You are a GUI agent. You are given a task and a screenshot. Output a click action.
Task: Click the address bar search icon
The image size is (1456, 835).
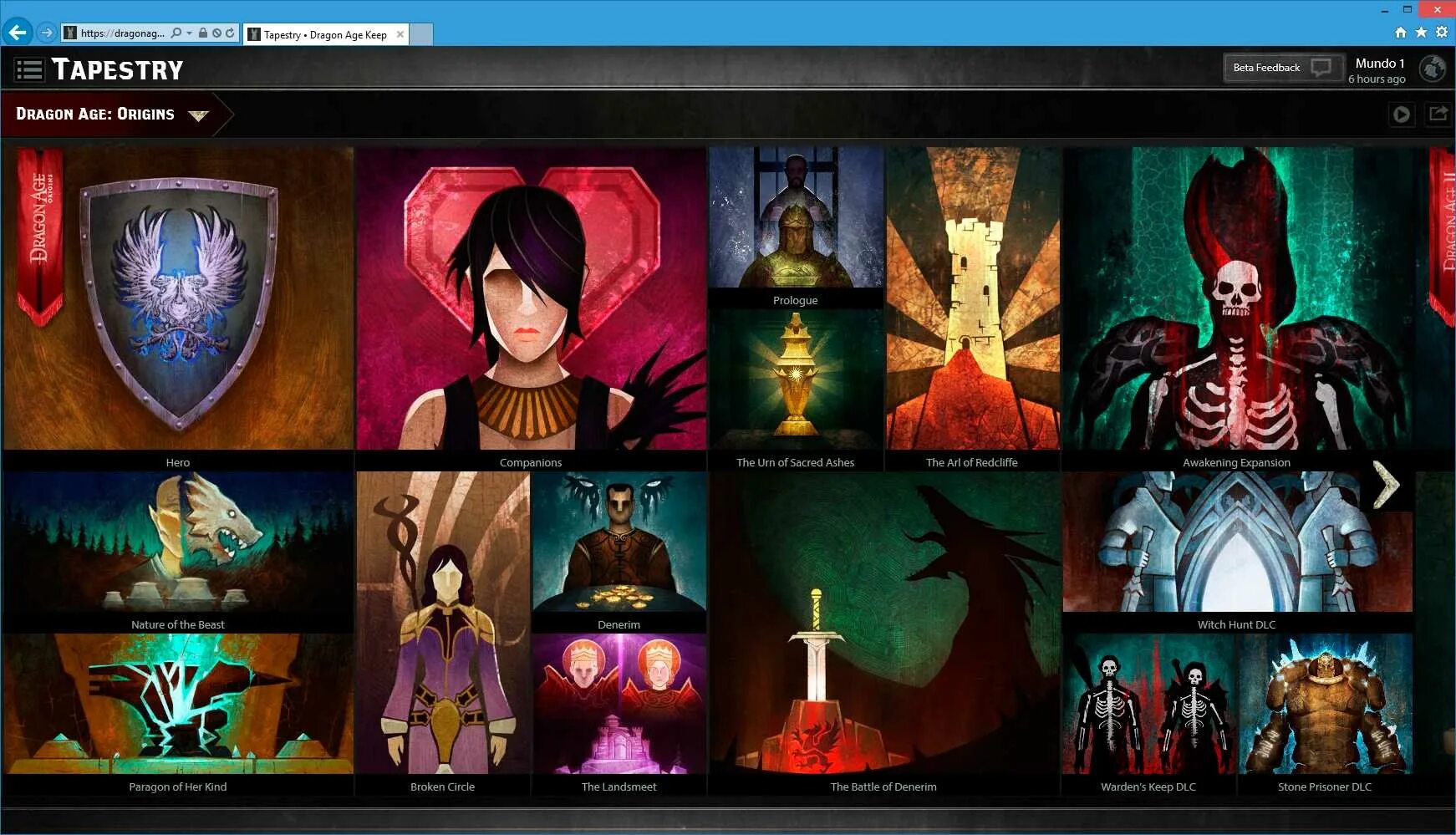coord(176,33)
